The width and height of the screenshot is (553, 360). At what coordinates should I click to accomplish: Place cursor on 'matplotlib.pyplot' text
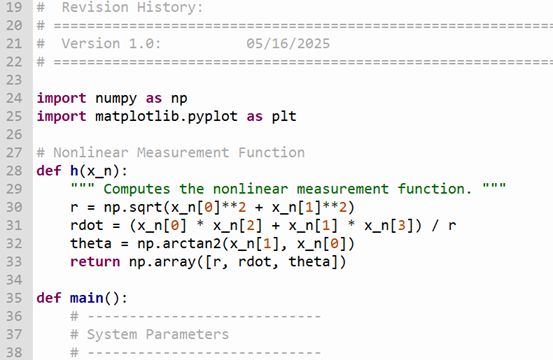(166, 117)
